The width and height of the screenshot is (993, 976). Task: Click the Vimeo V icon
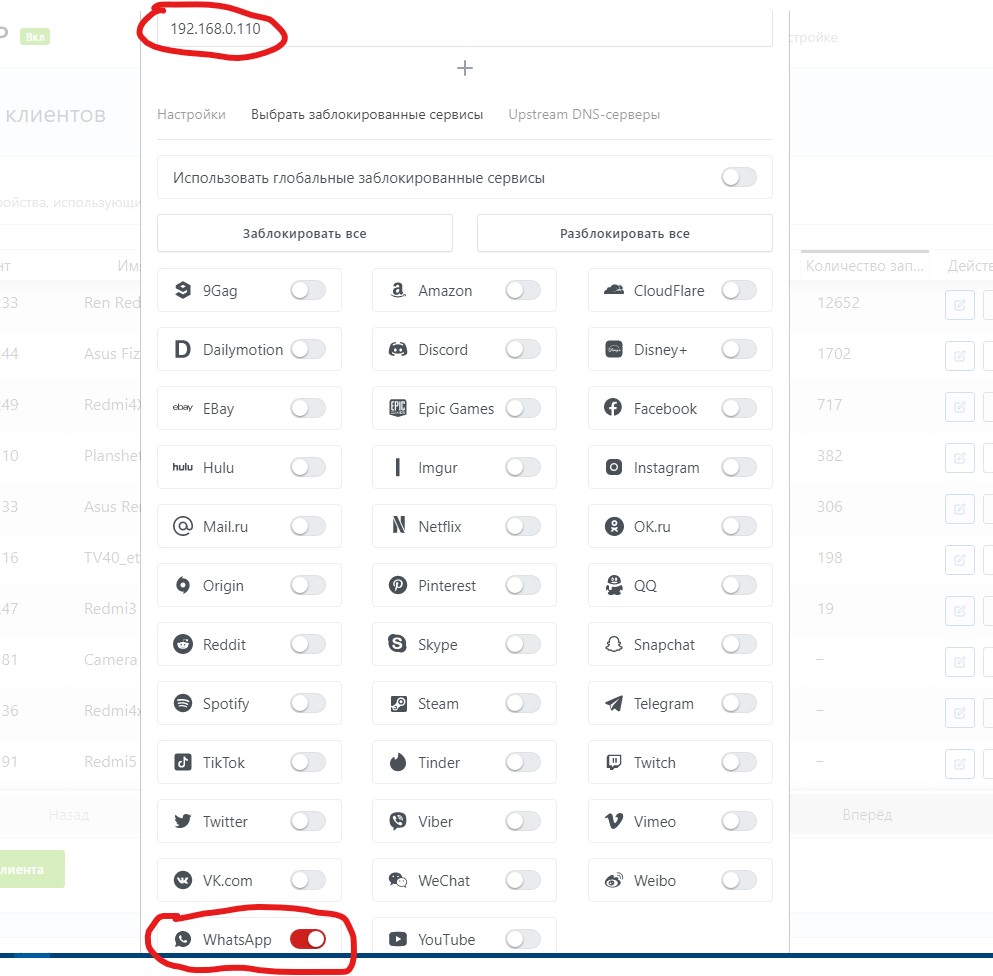614,821
